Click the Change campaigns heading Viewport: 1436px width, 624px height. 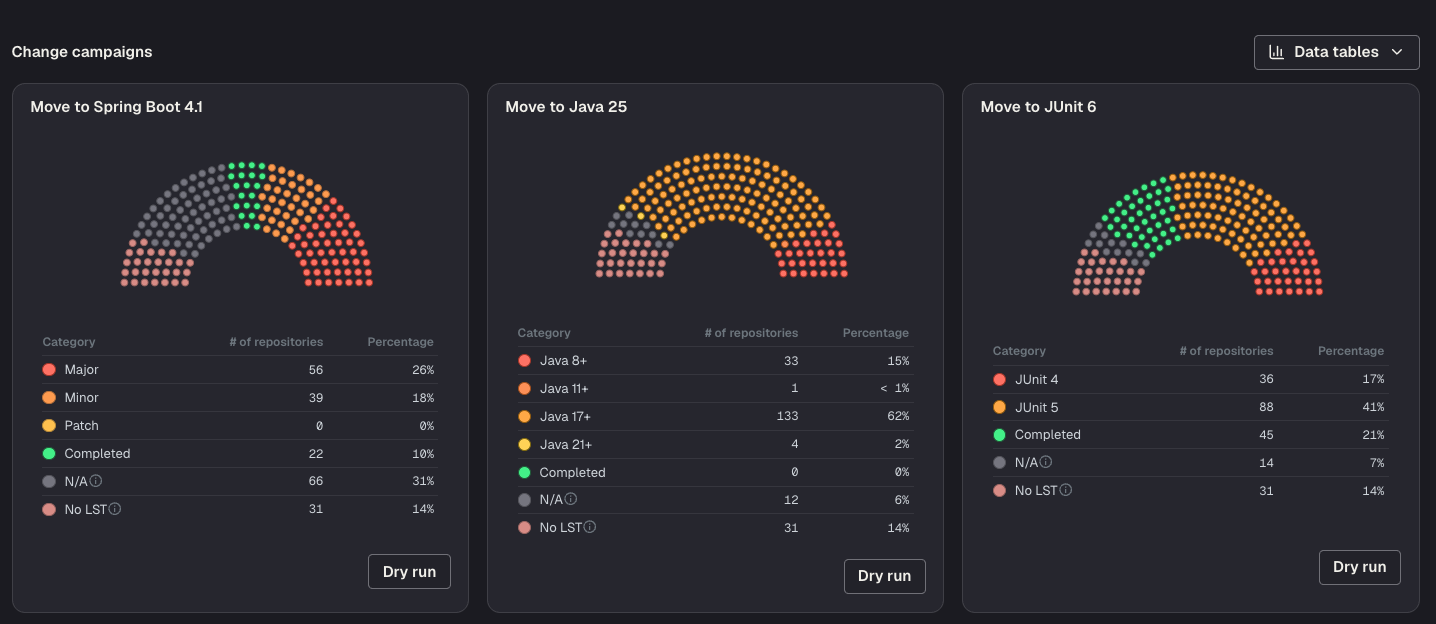tap(82, 52)
